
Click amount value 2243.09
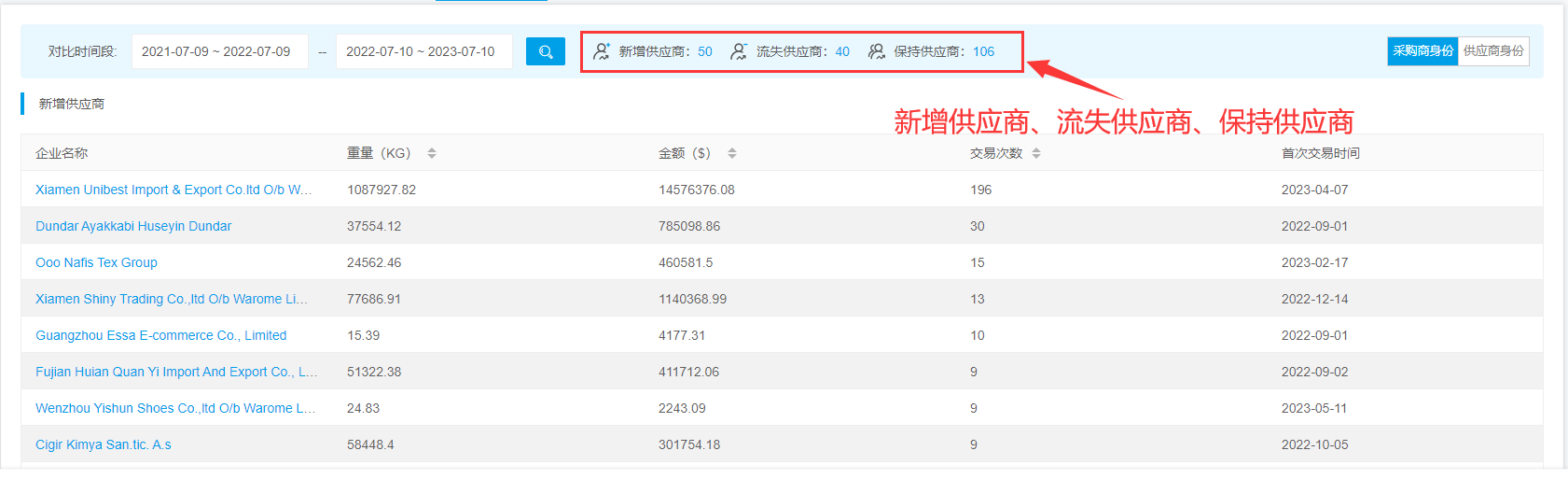pos(682,408)
